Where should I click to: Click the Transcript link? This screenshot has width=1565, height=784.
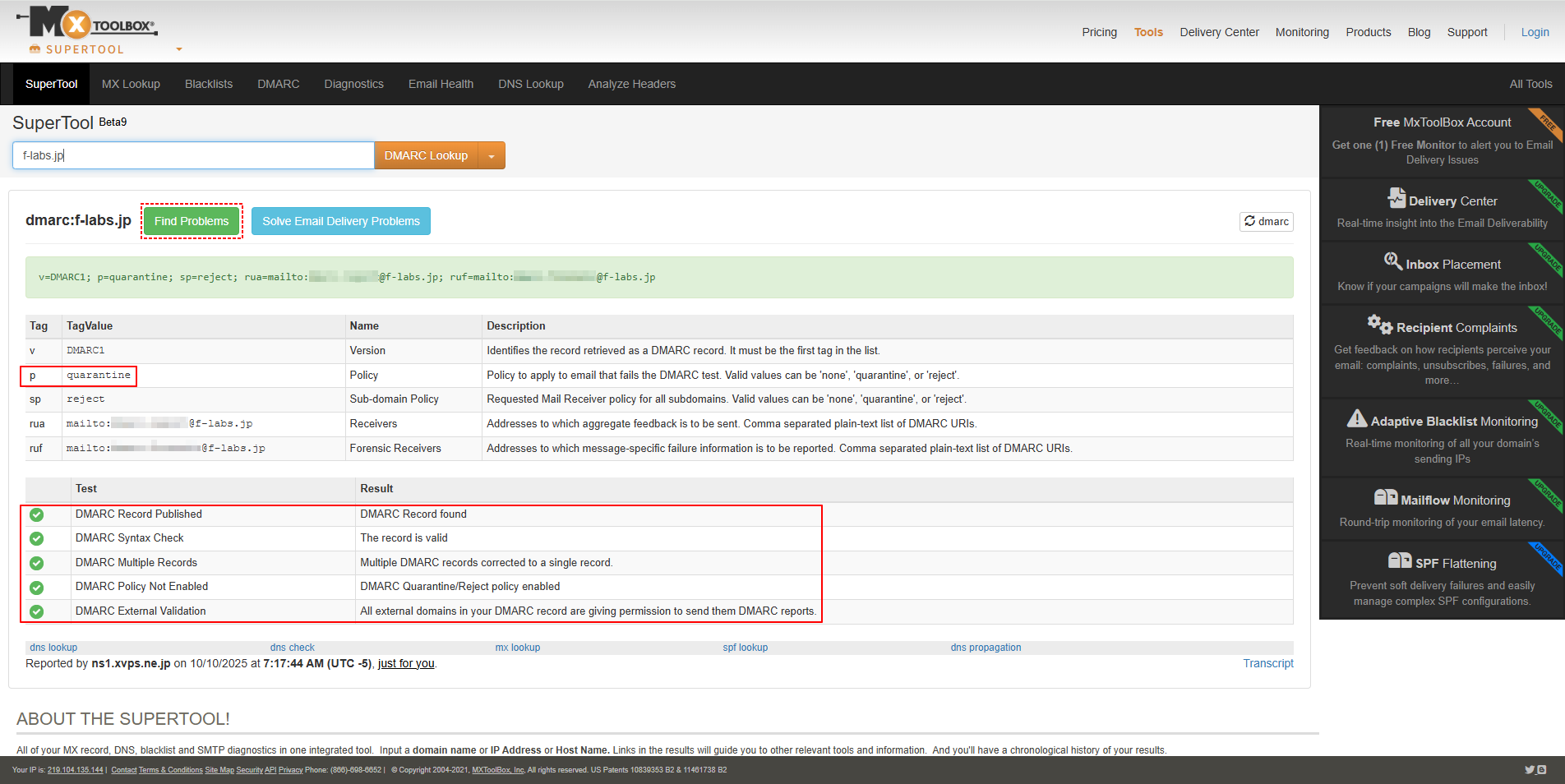1267,663
